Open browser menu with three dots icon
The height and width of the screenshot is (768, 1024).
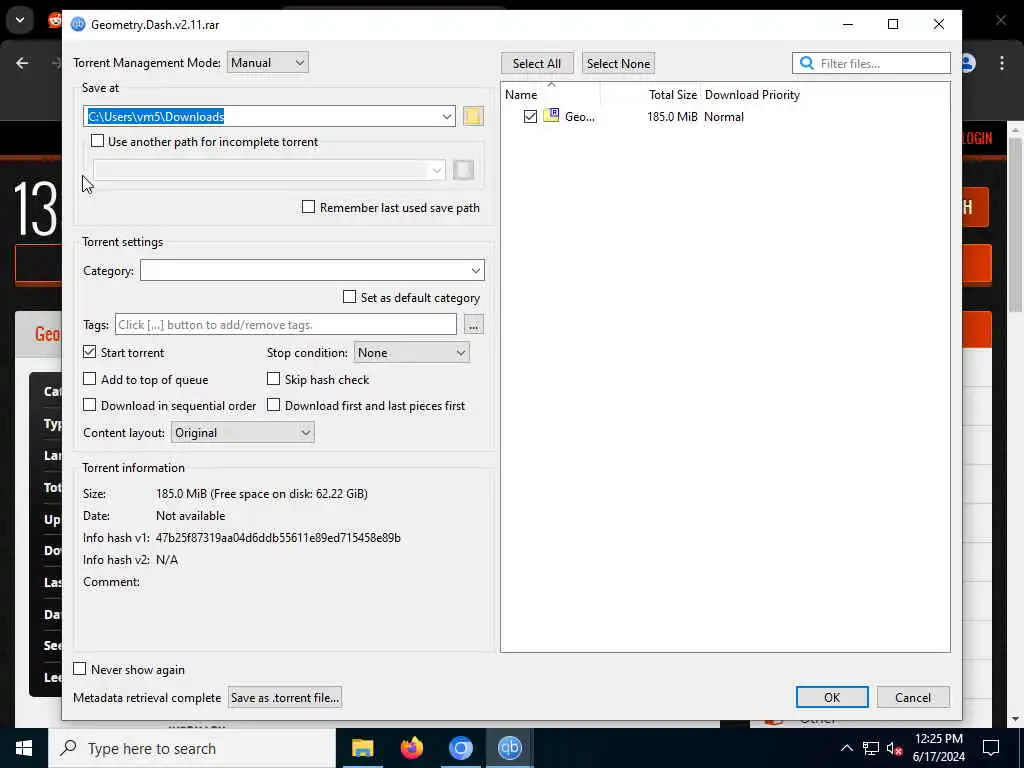(x=1002, y=63)
